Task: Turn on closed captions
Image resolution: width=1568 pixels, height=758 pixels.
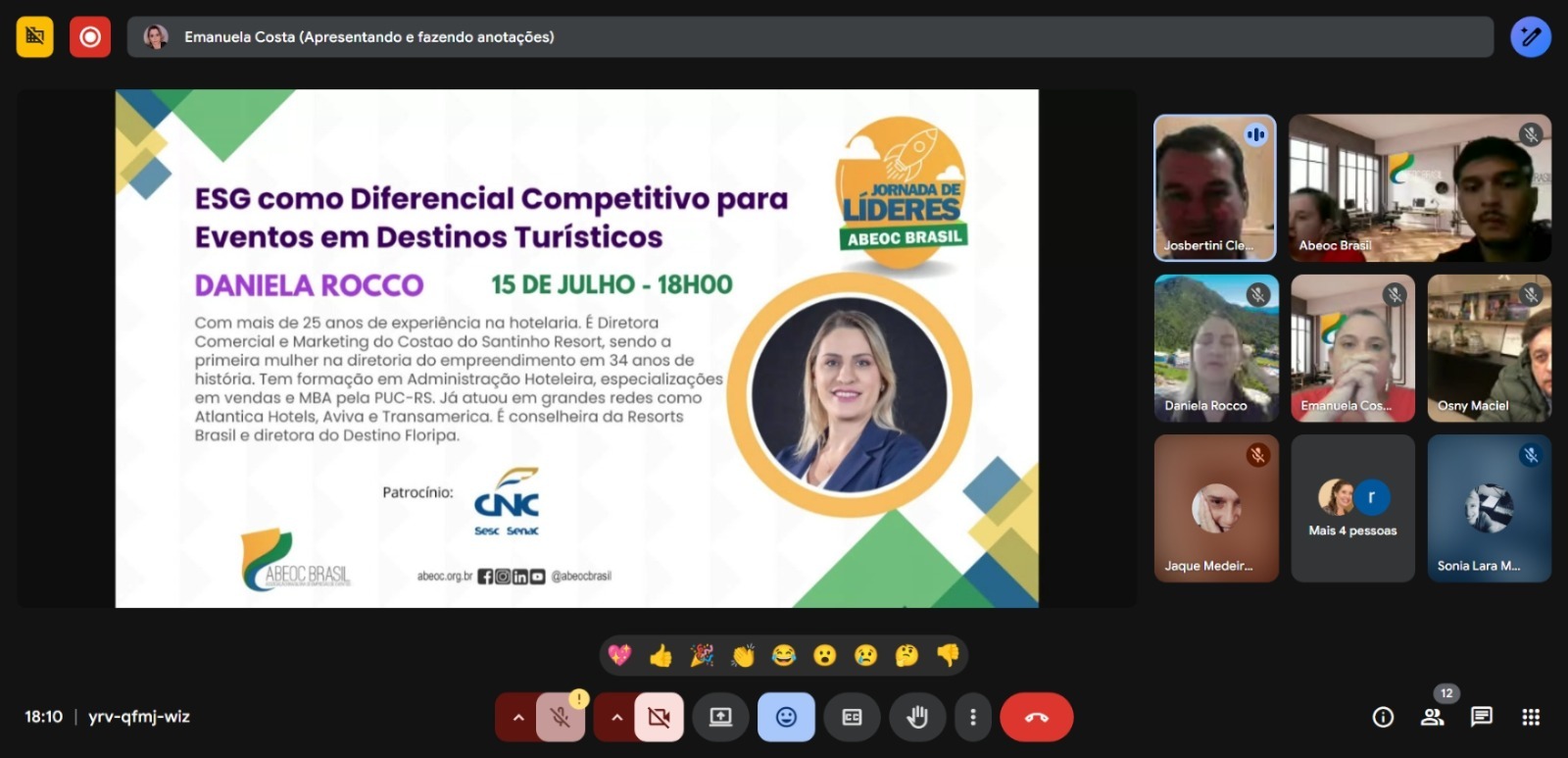Action: coord(852,718)
